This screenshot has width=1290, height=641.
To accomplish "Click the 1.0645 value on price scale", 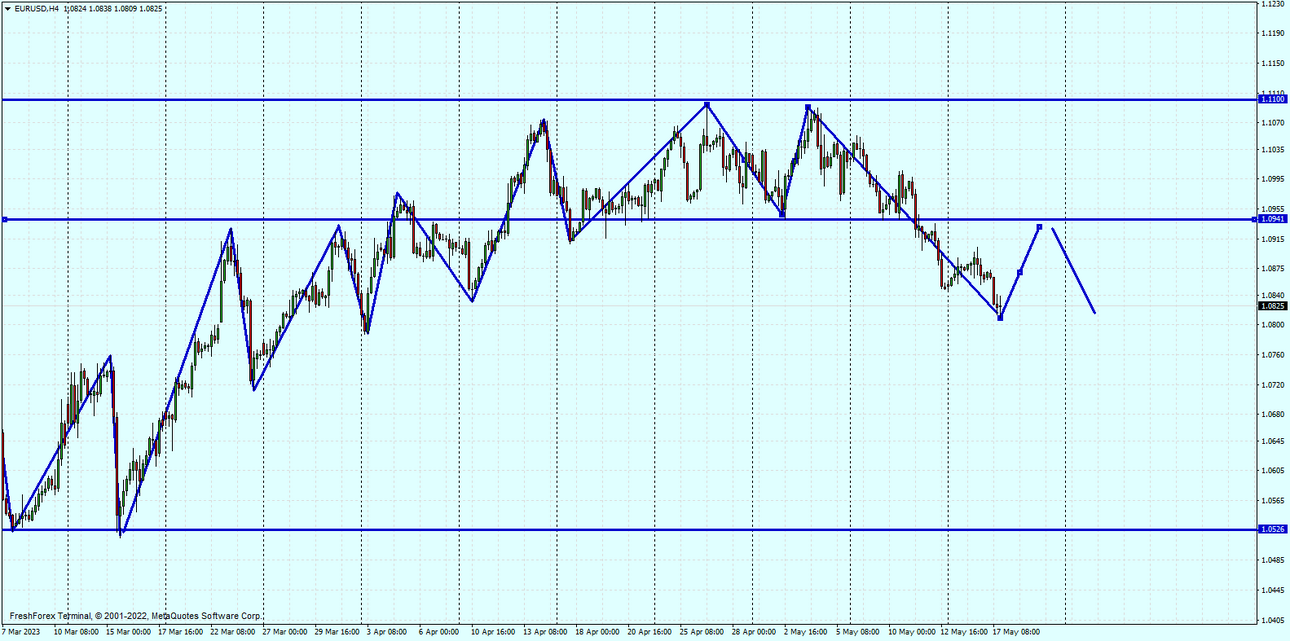I will 1273,441.
